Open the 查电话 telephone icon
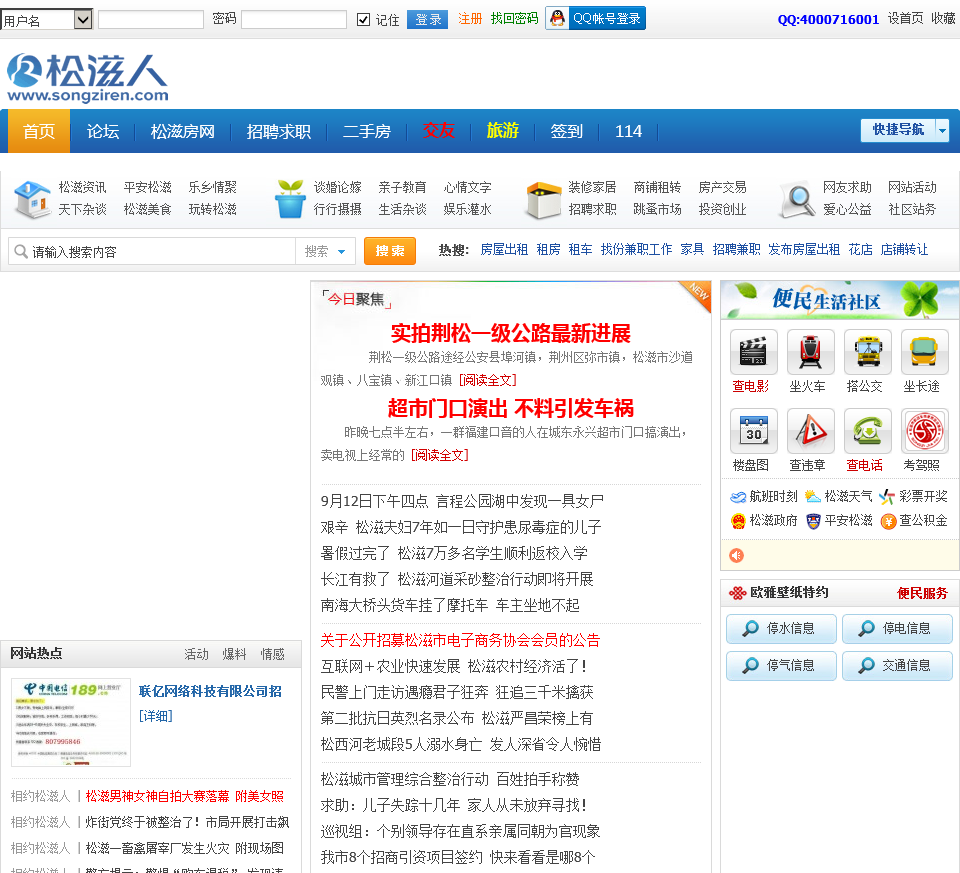Screen dimensions: 960x873 [868, 431]
